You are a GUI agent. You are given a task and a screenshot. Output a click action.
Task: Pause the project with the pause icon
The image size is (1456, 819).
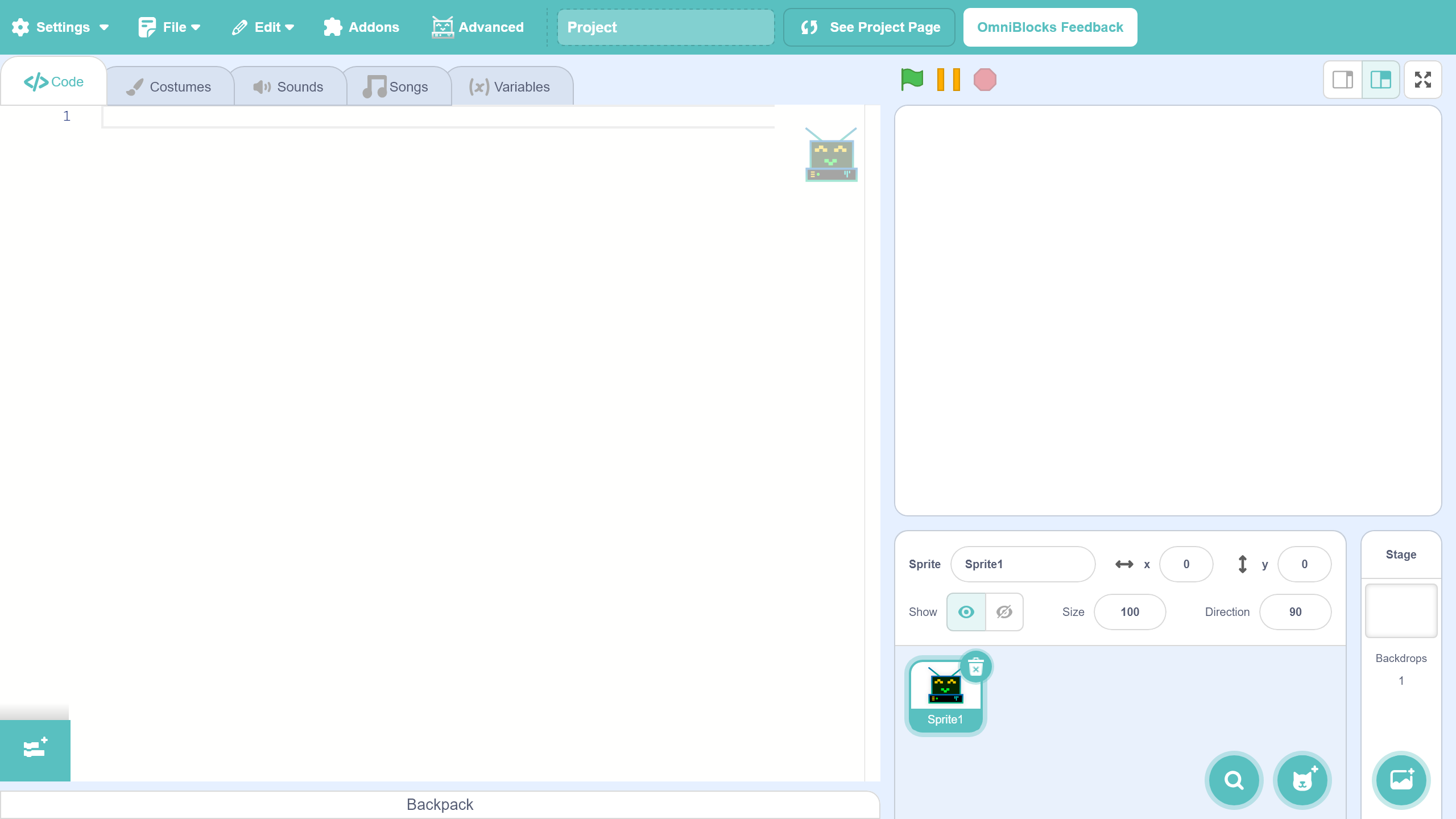click(948, 80)
